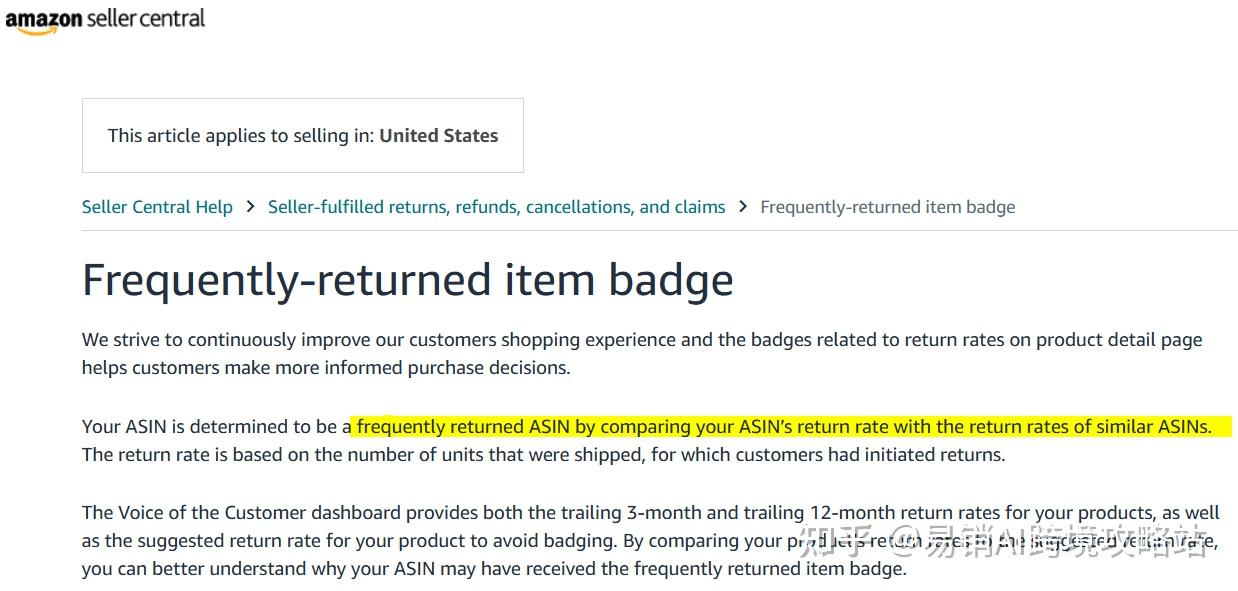
Task: Expand the breadcrumb navigation trail
Action: 548,206
